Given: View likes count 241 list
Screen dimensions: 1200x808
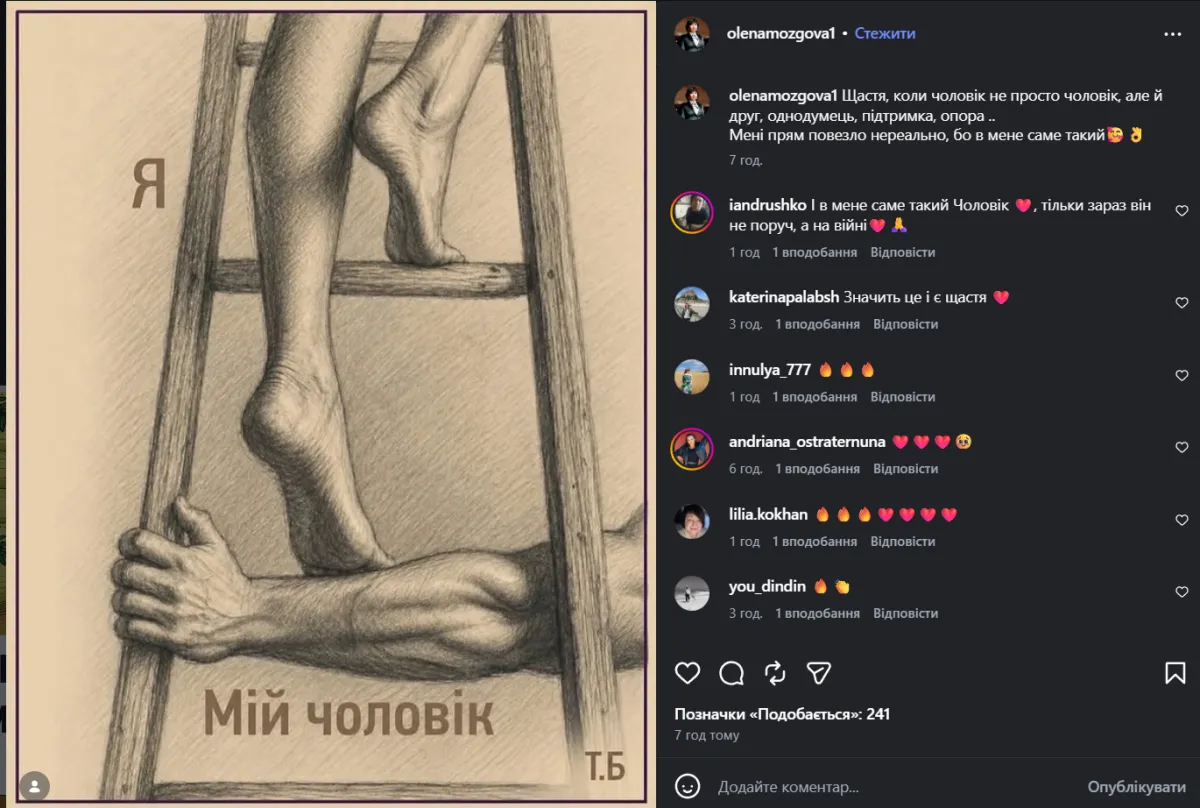Looking at the screenshot, I should click(x=782, y=714).
